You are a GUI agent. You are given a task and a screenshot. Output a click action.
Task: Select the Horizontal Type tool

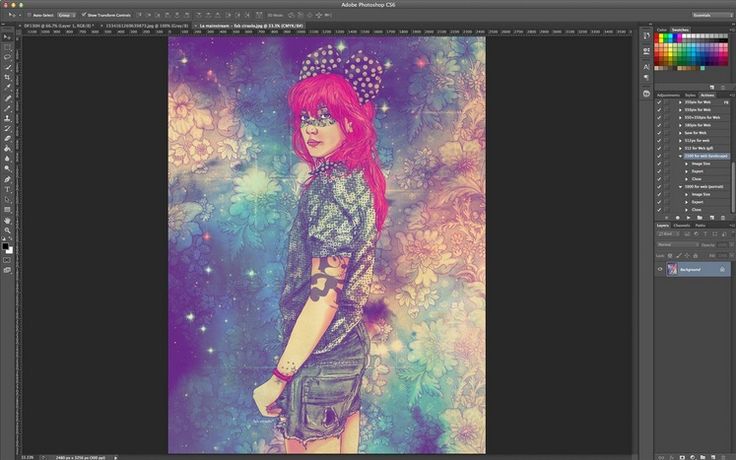(x=7, y=189)
